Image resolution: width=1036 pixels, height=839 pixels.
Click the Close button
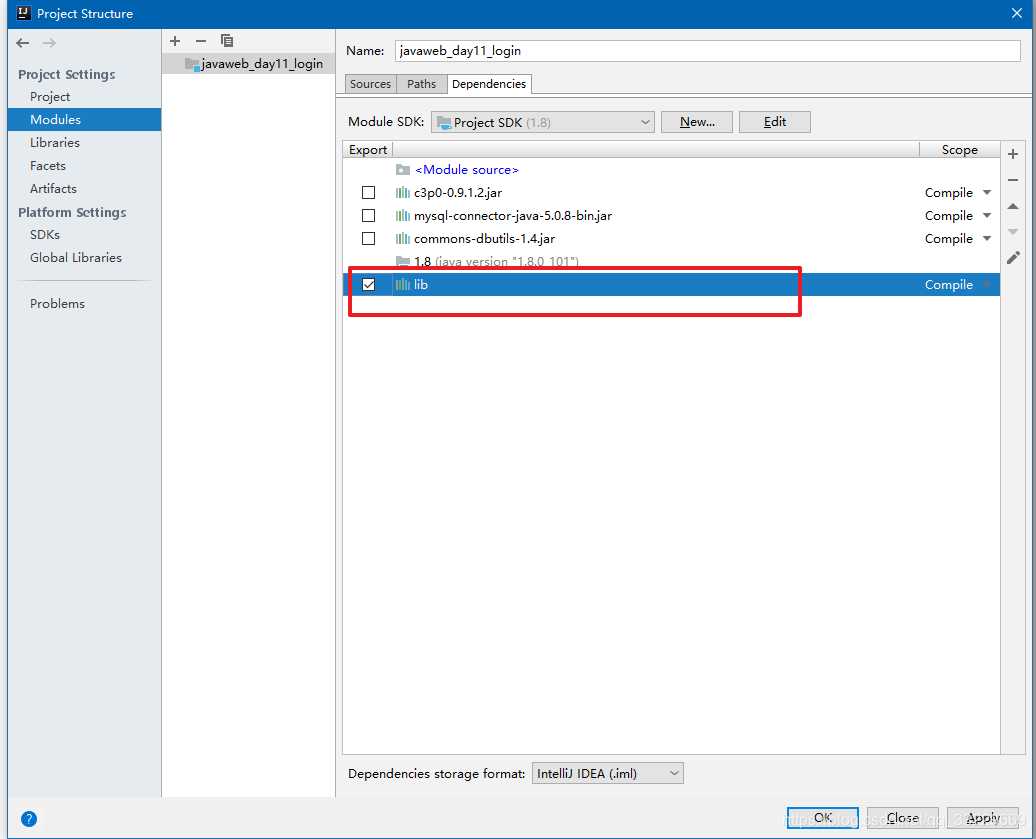(903, 818)
